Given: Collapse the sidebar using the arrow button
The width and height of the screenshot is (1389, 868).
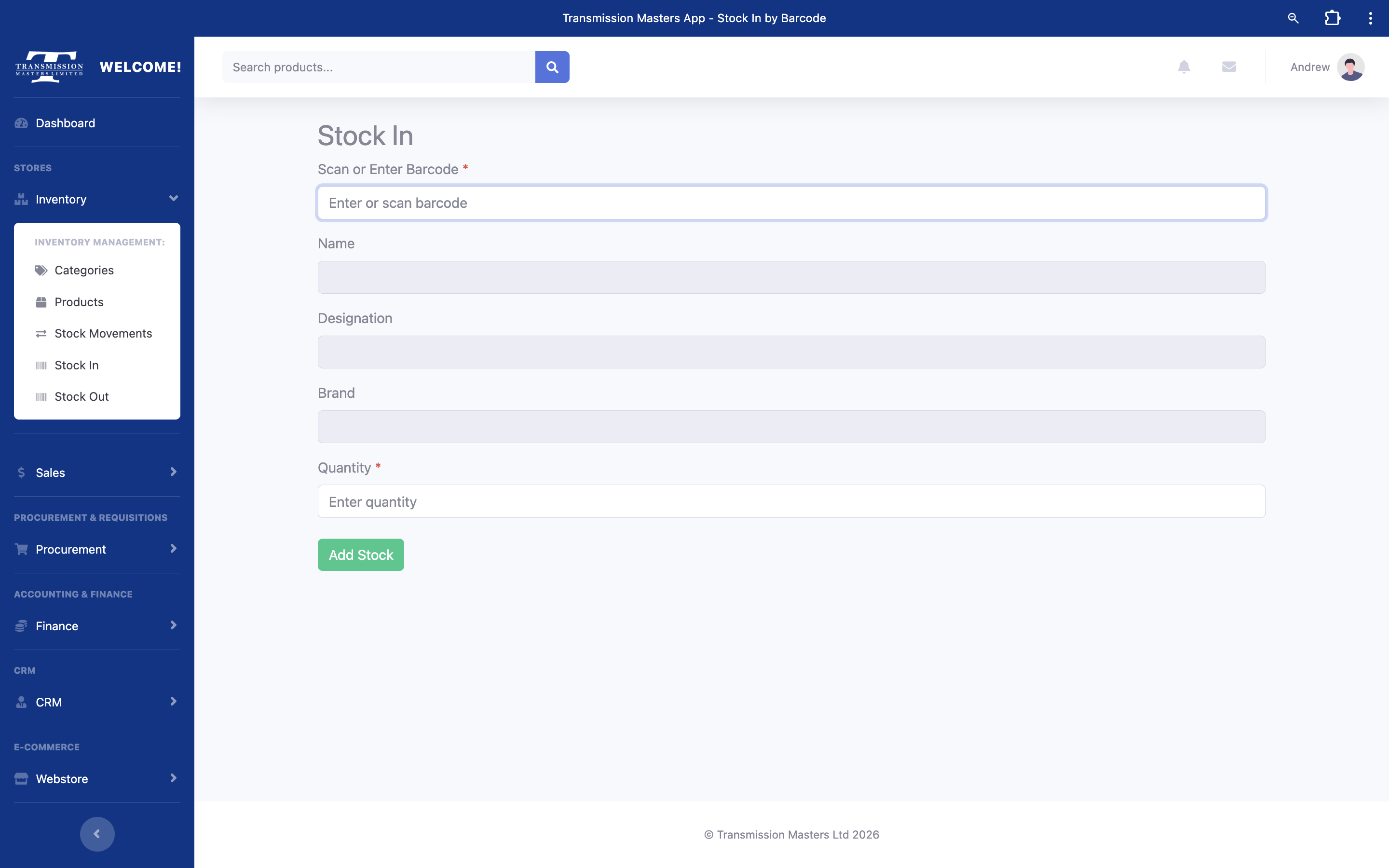Looking at the screenshot, I should [x=97, y=834].
